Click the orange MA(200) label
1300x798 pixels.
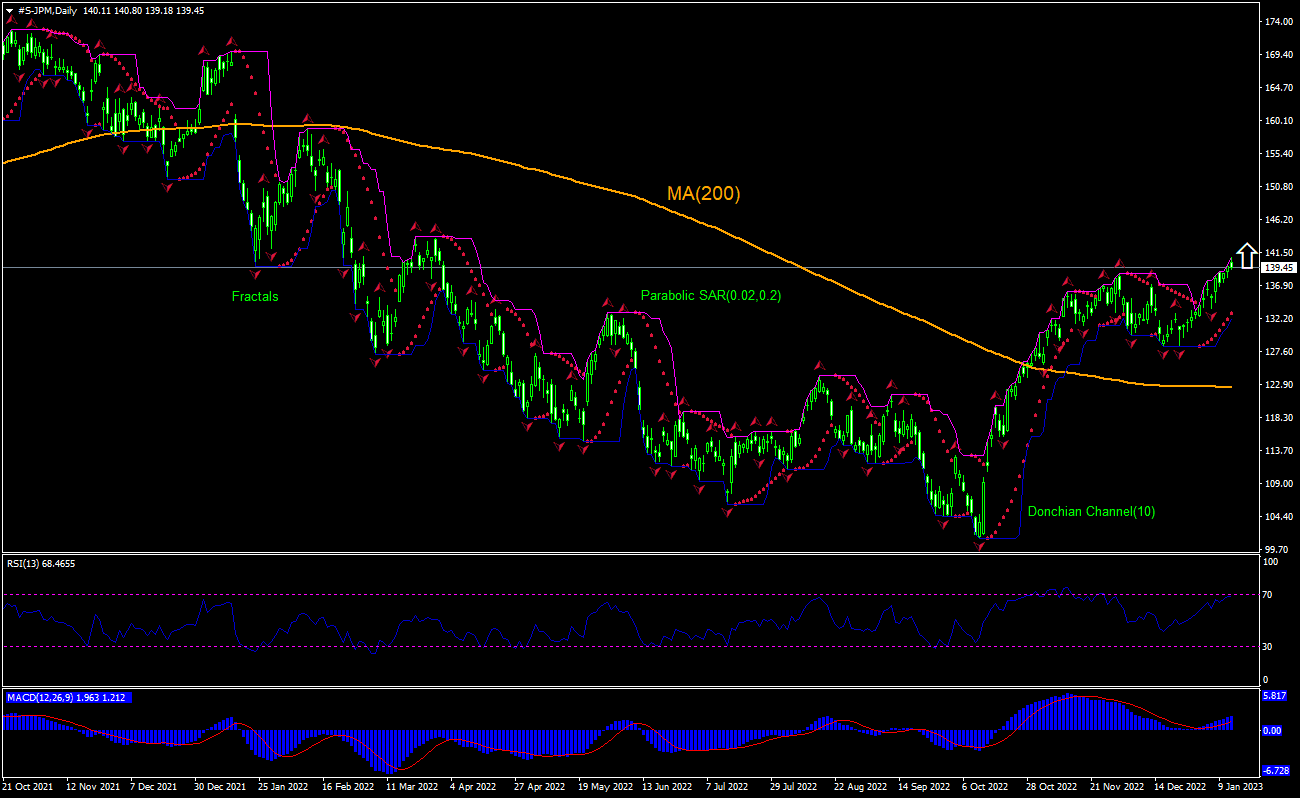point(704,192)
